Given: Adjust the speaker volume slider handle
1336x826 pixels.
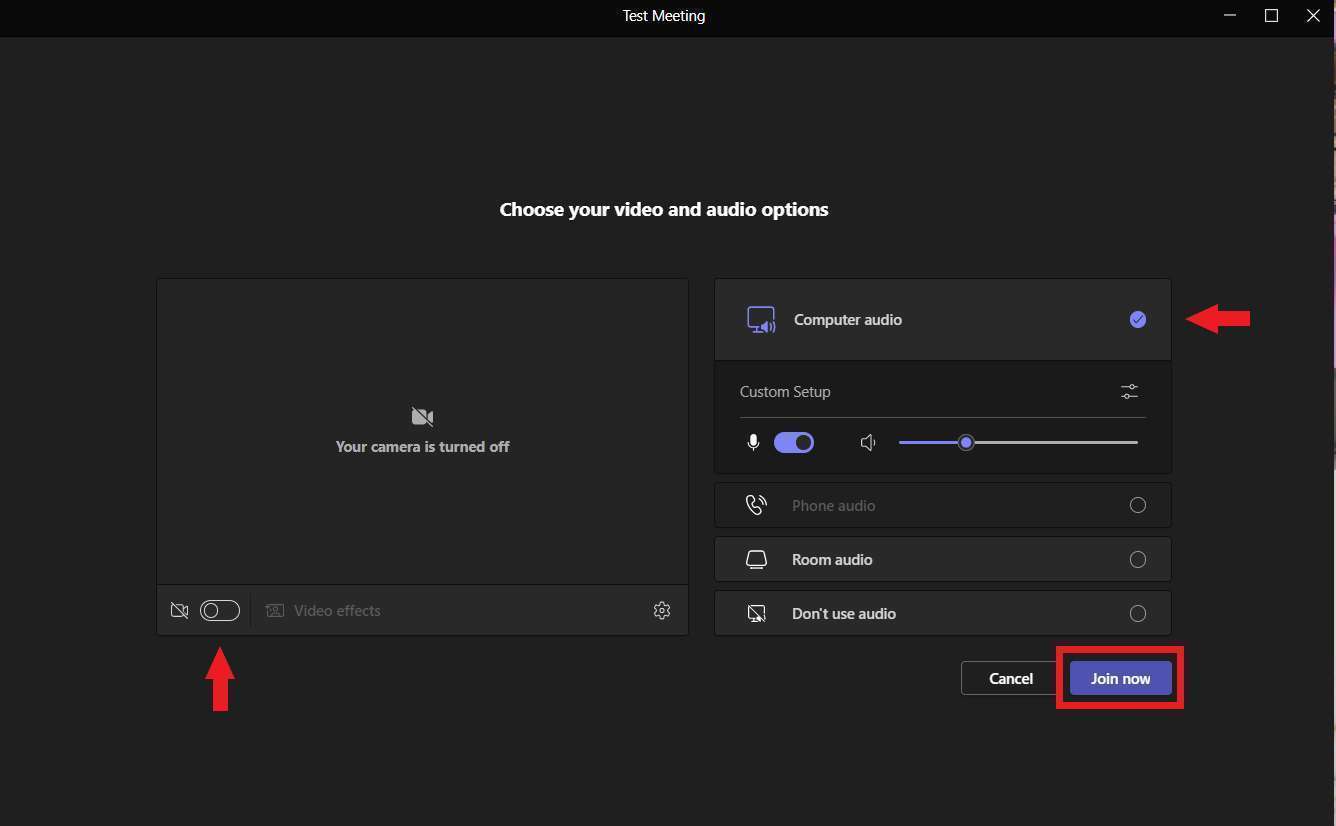Looking at the screenshot, I should pyautogui.click(x=966, y=442).
